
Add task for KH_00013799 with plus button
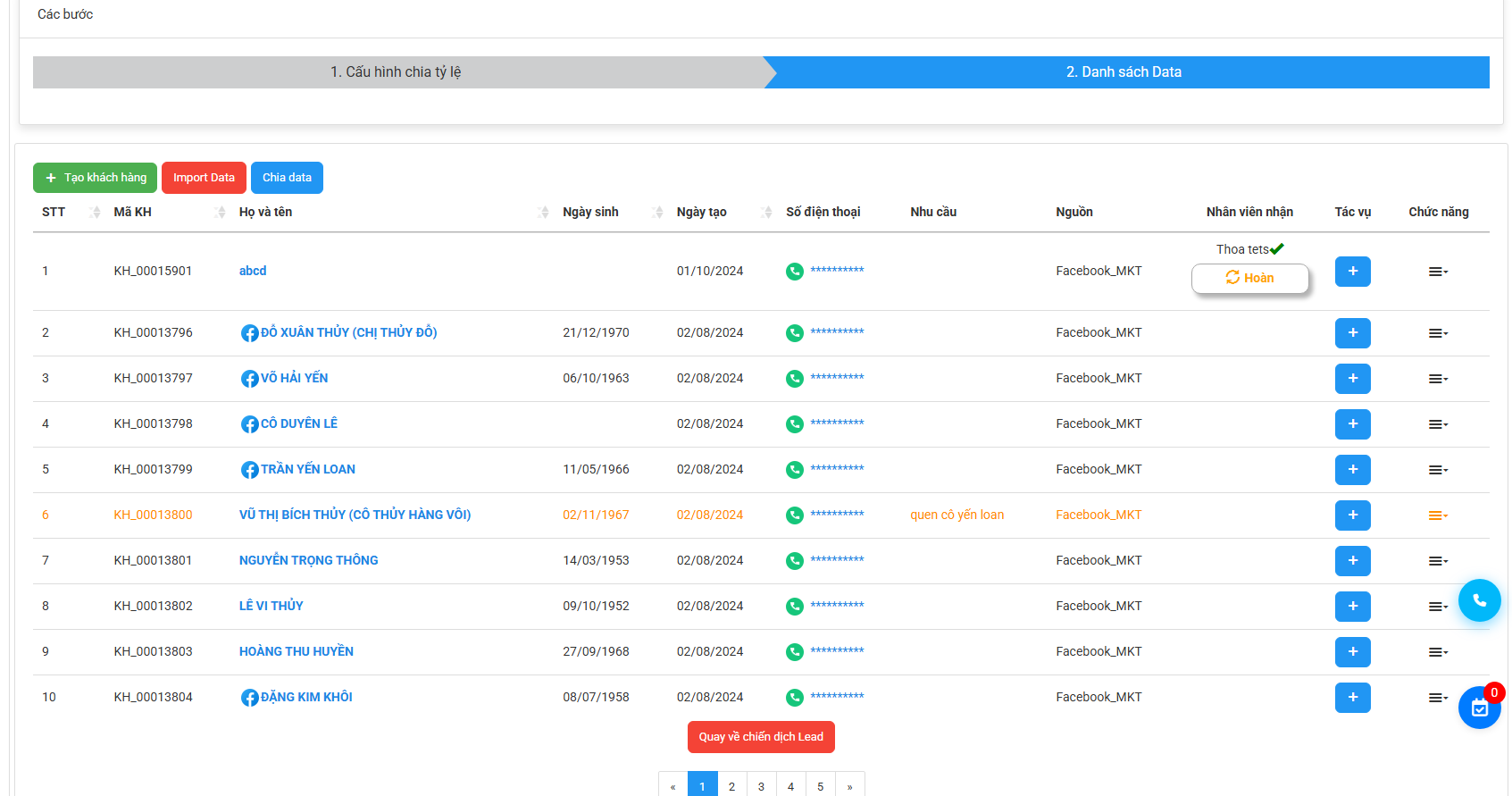[1352, 470]
